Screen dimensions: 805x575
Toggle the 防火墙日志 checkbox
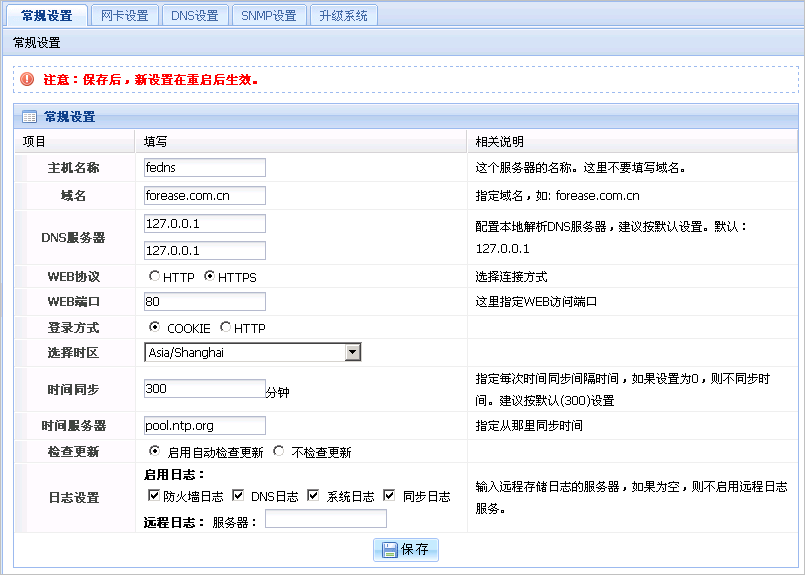click(154, 495)
